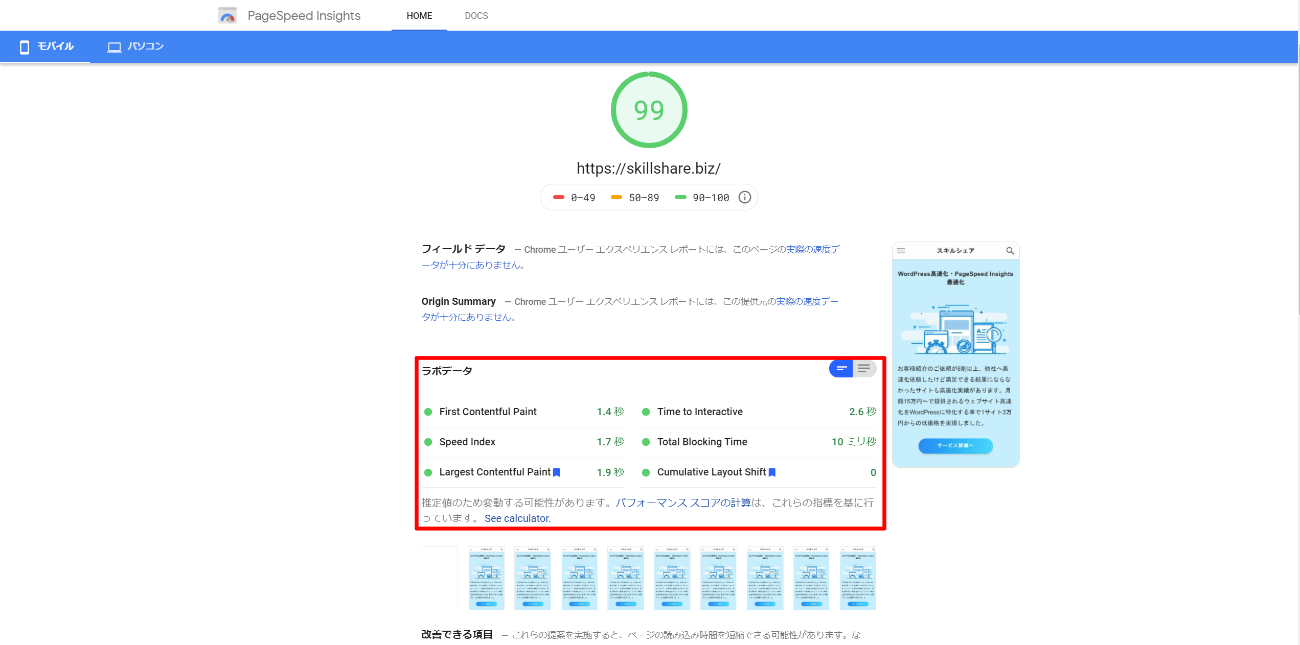Screen dimensions: 1300x645
Task: Open the DOCS tab
Action: point(476,16)
